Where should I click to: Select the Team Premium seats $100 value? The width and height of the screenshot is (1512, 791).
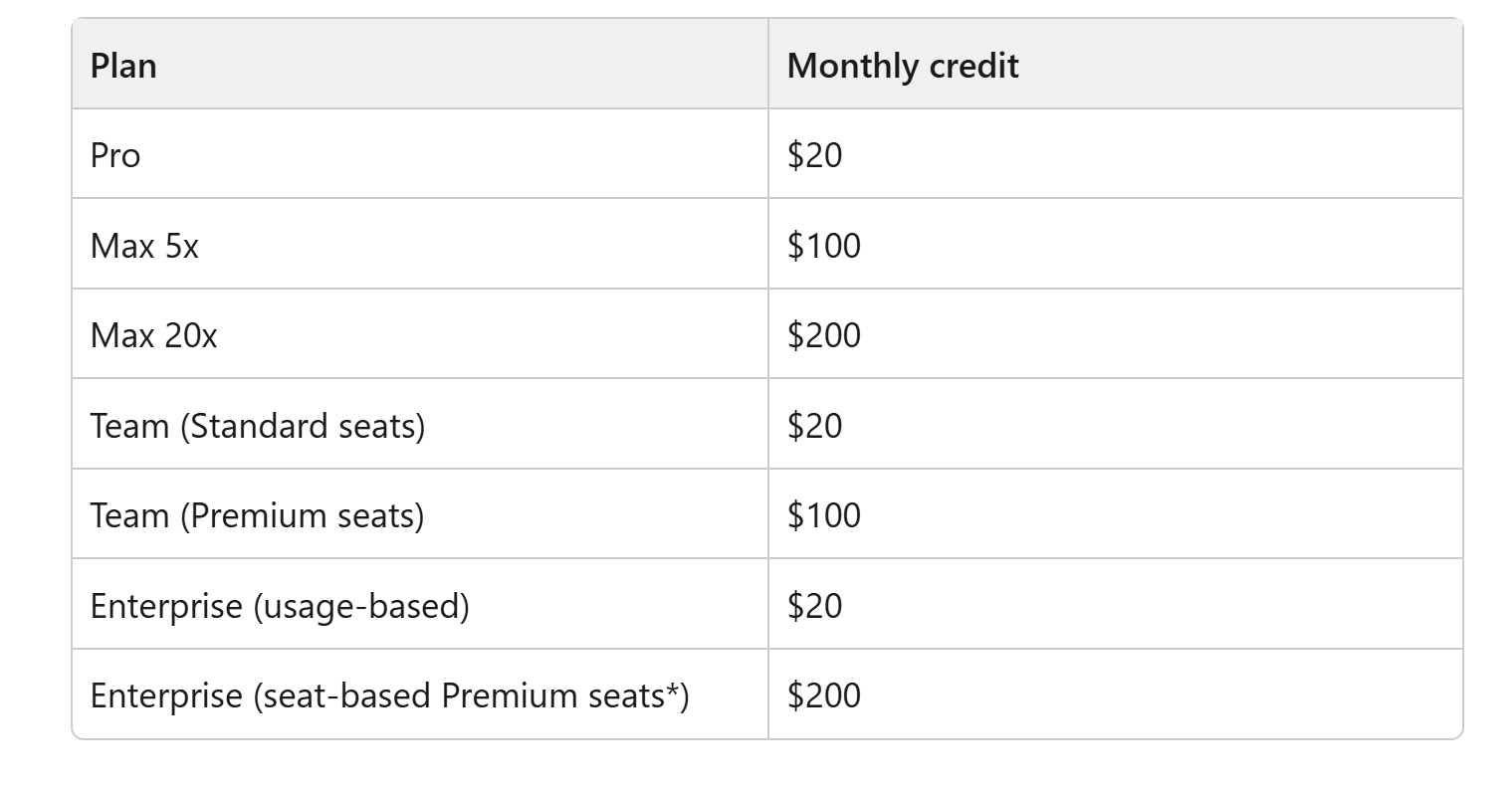(x=823, y=514)
